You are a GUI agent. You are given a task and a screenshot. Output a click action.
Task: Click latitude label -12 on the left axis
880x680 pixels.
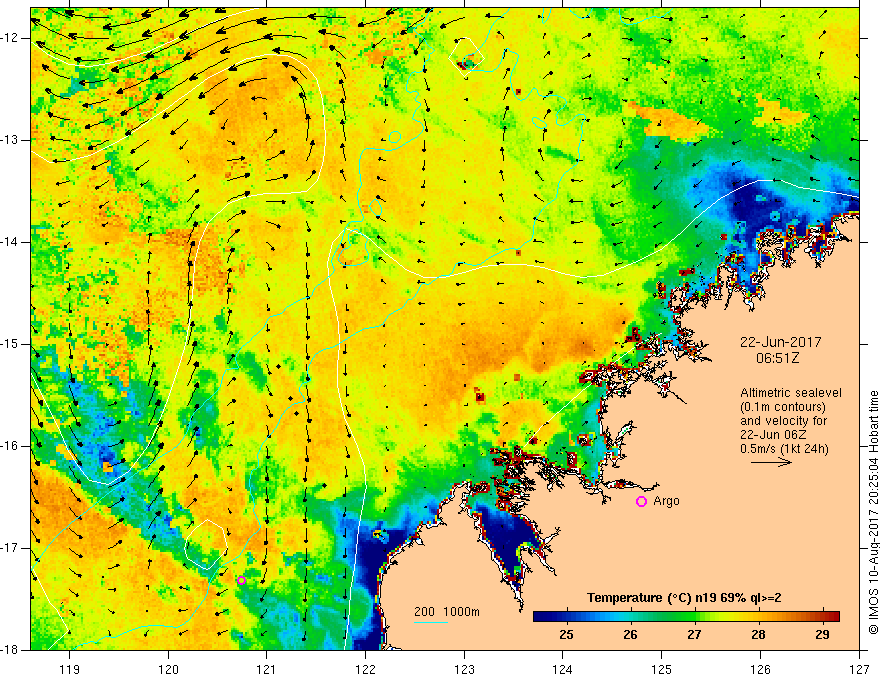click(11, 38)
